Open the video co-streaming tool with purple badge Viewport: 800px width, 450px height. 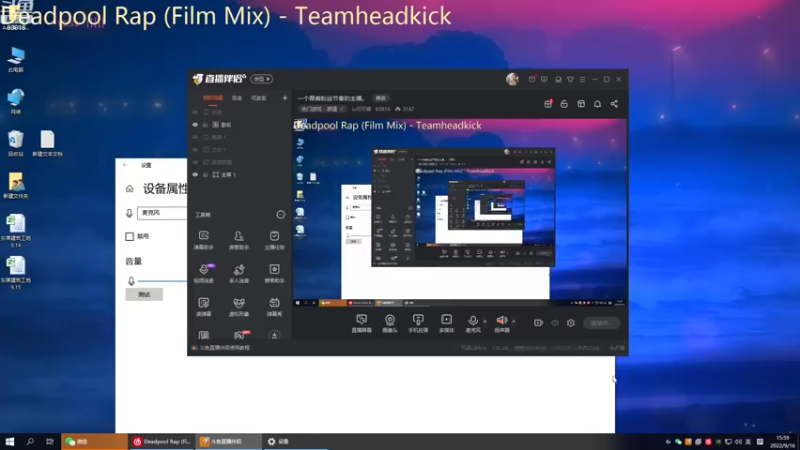(x=204, y=273)
